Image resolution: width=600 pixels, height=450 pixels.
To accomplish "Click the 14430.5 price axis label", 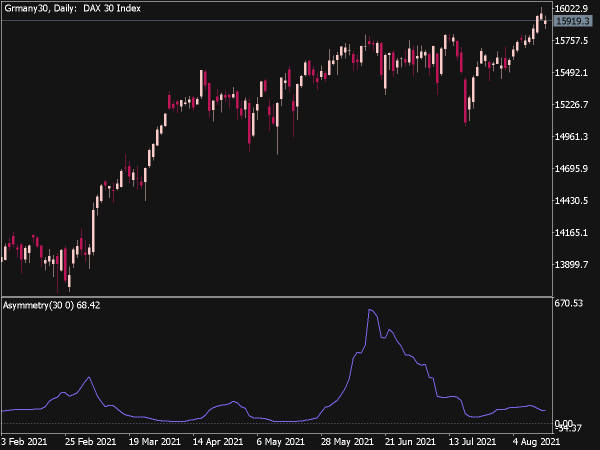I will click(x=571, y=201).
